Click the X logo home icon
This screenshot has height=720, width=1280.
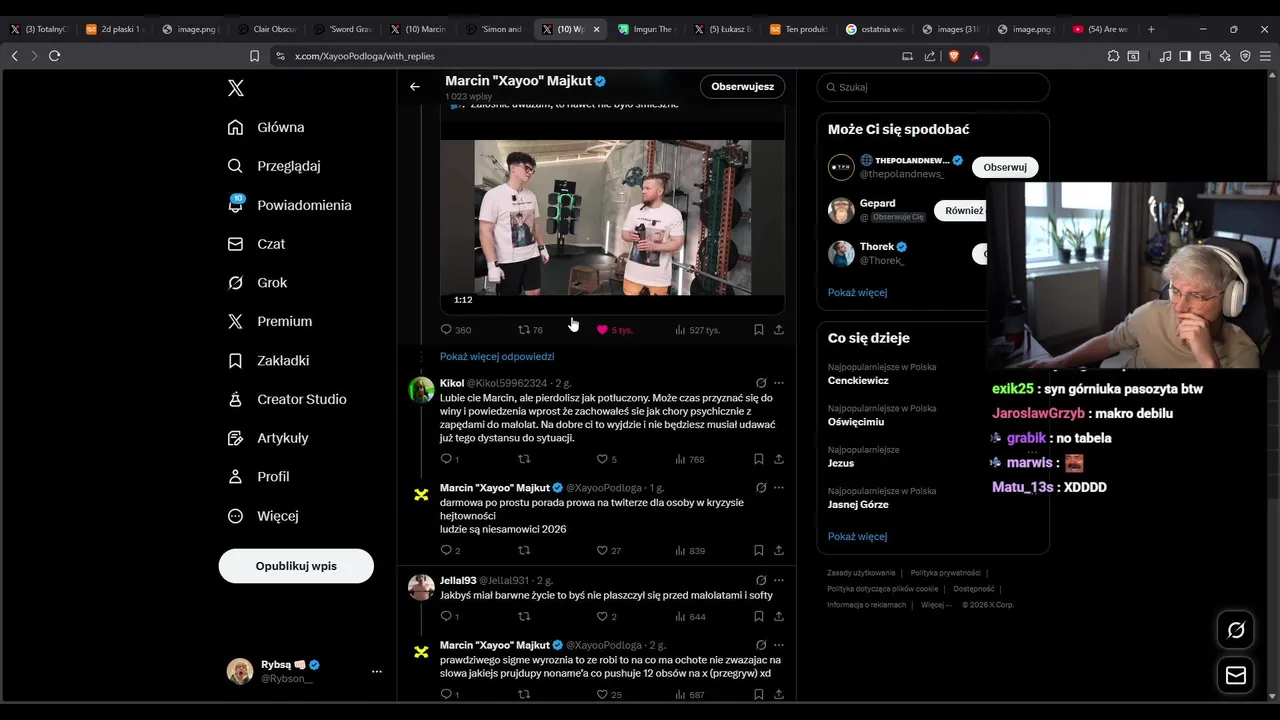click(x=236, y=88)
